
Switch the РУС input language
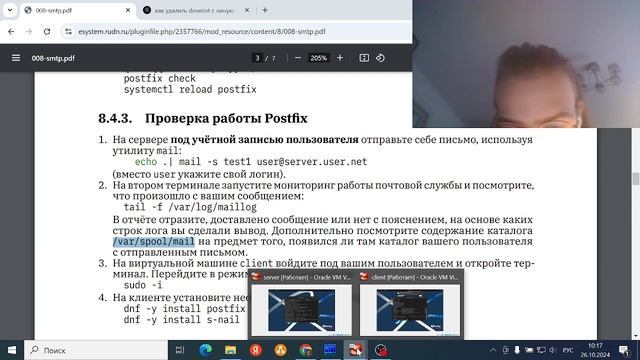pos(568,350)
